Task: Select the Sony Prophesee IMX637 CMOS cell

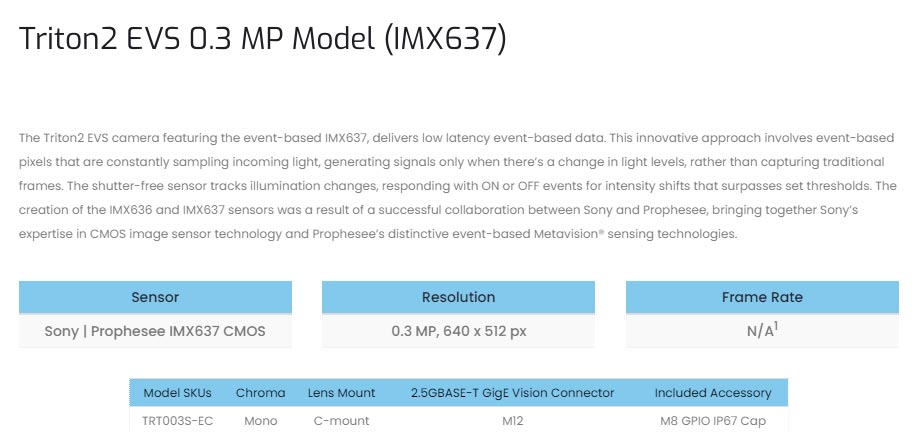Action: pos(155,331)
